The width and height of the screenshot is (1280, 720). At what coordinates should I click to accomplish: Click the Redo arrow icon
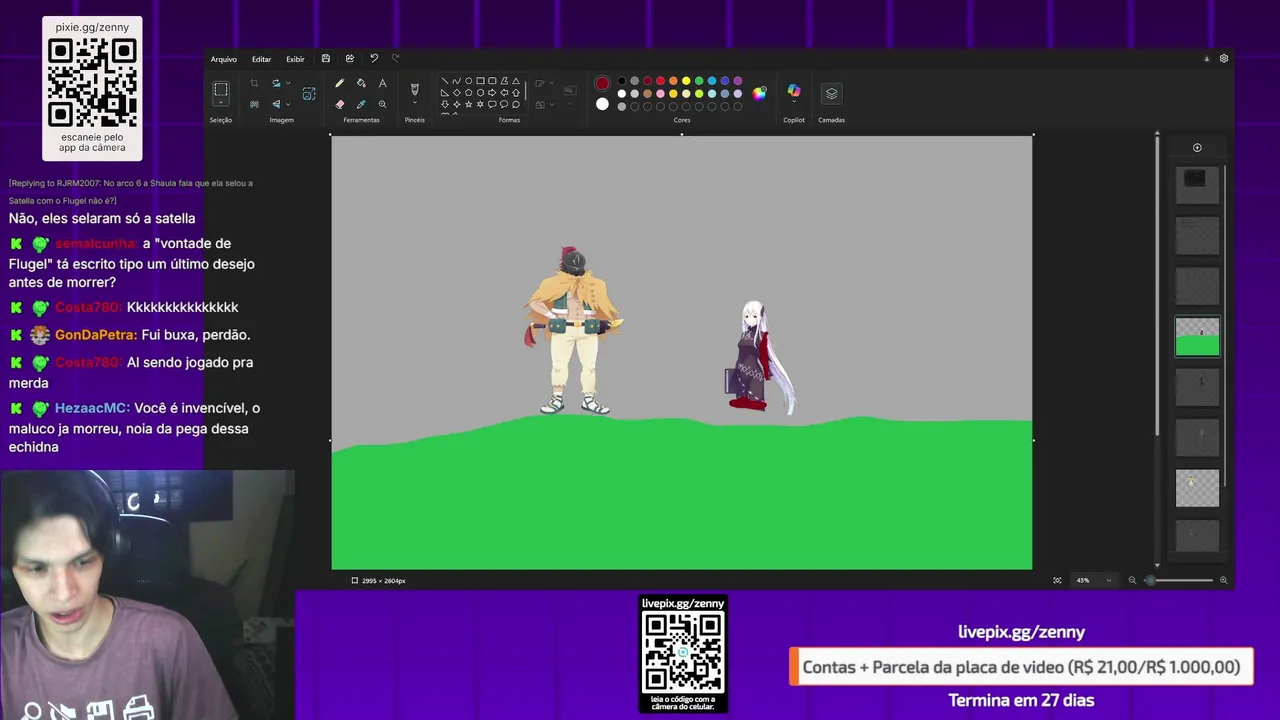coord(396,58)
